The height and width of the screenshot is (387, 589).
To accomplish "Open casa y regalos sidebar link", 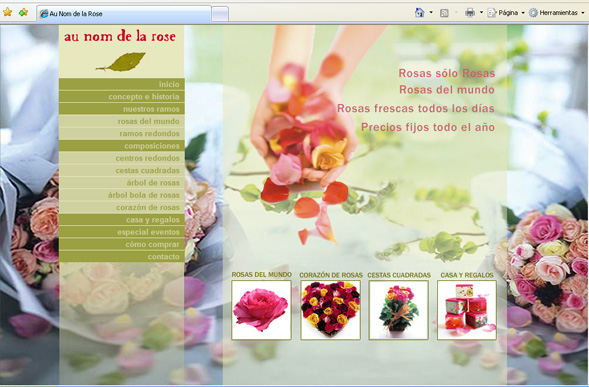I will pyautogui.click(x=122, y=220).
